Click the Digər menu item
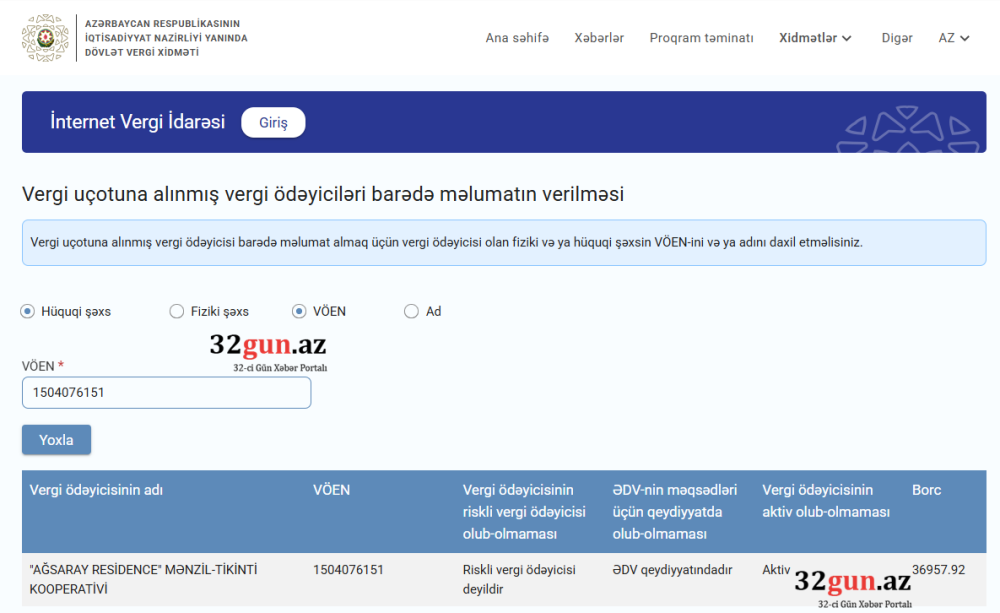1000x613 pixels. tap(897, 38)
